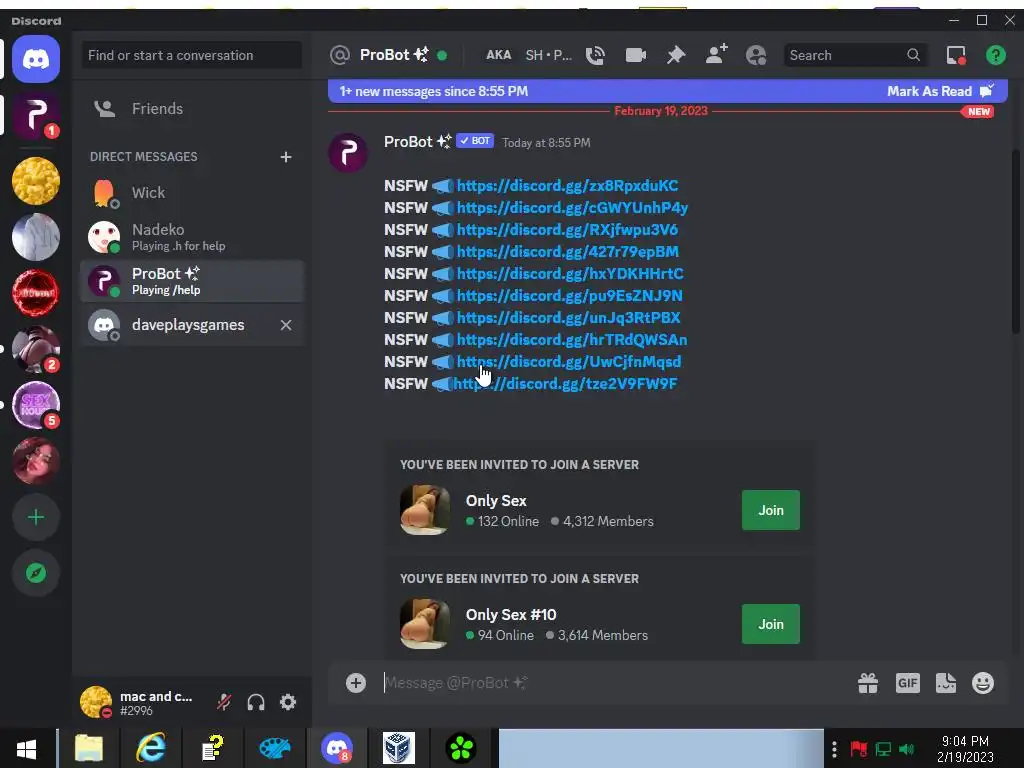1024x768 pixels.
Task: Show pinned messages
Action: [676, 56]
